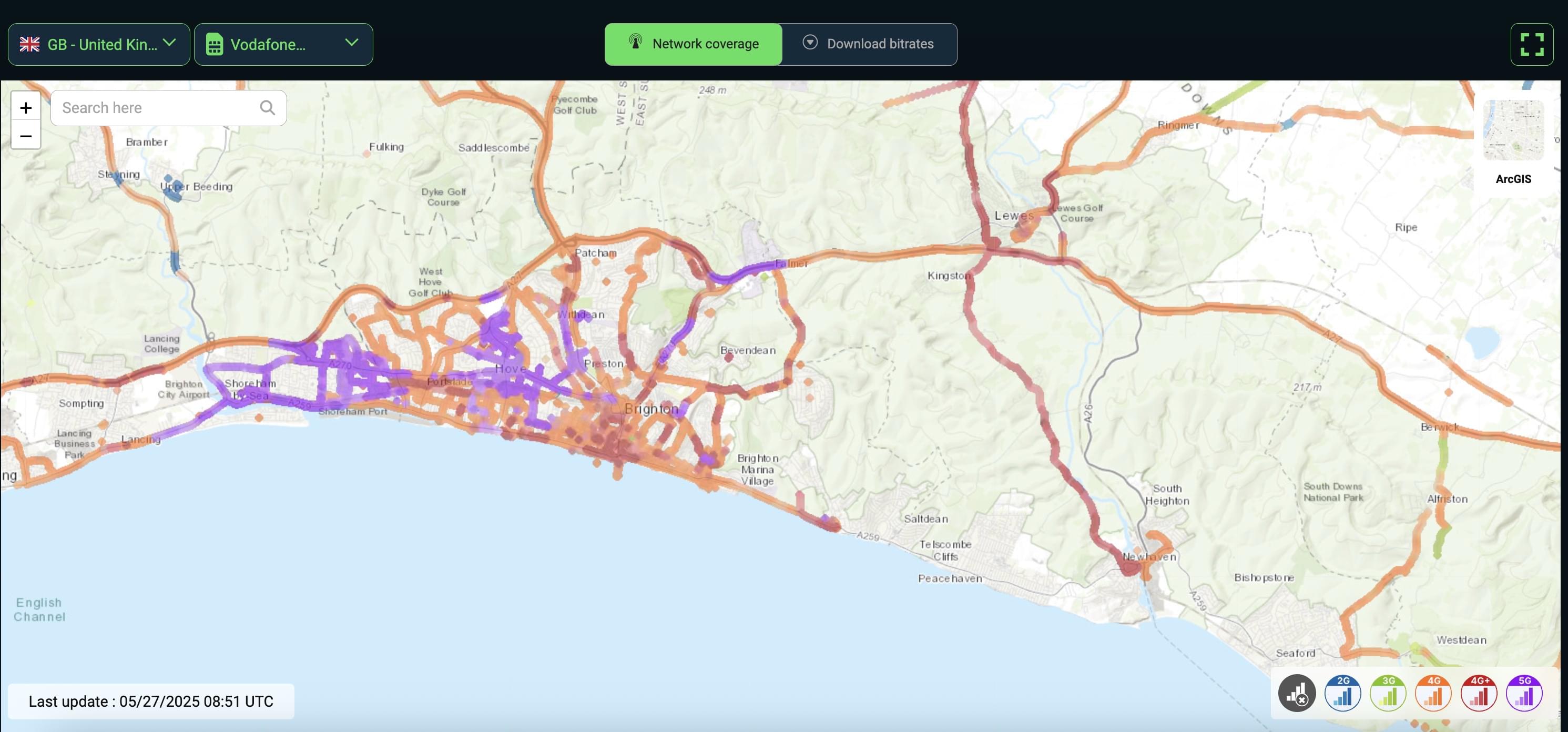Open the Vodafone operator dropdown

[x=283, y=45]
